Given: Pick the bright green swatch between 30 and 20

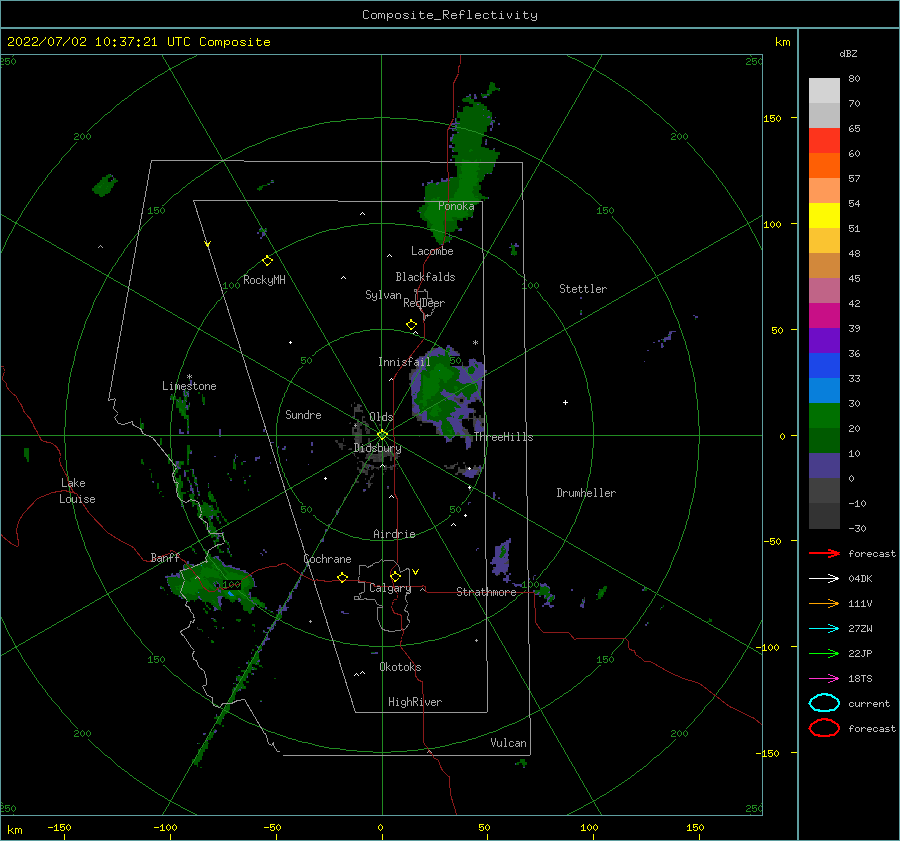Looking at the screenshot, I should point(824,416).
